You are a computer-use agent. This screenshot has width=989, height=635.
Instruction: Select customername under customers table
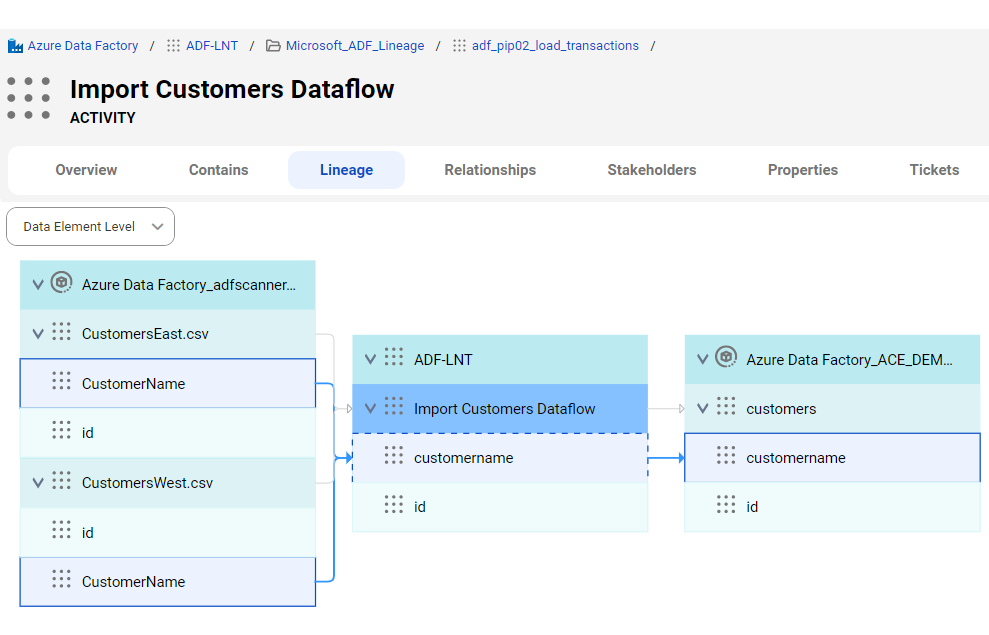tap(833, 458)
